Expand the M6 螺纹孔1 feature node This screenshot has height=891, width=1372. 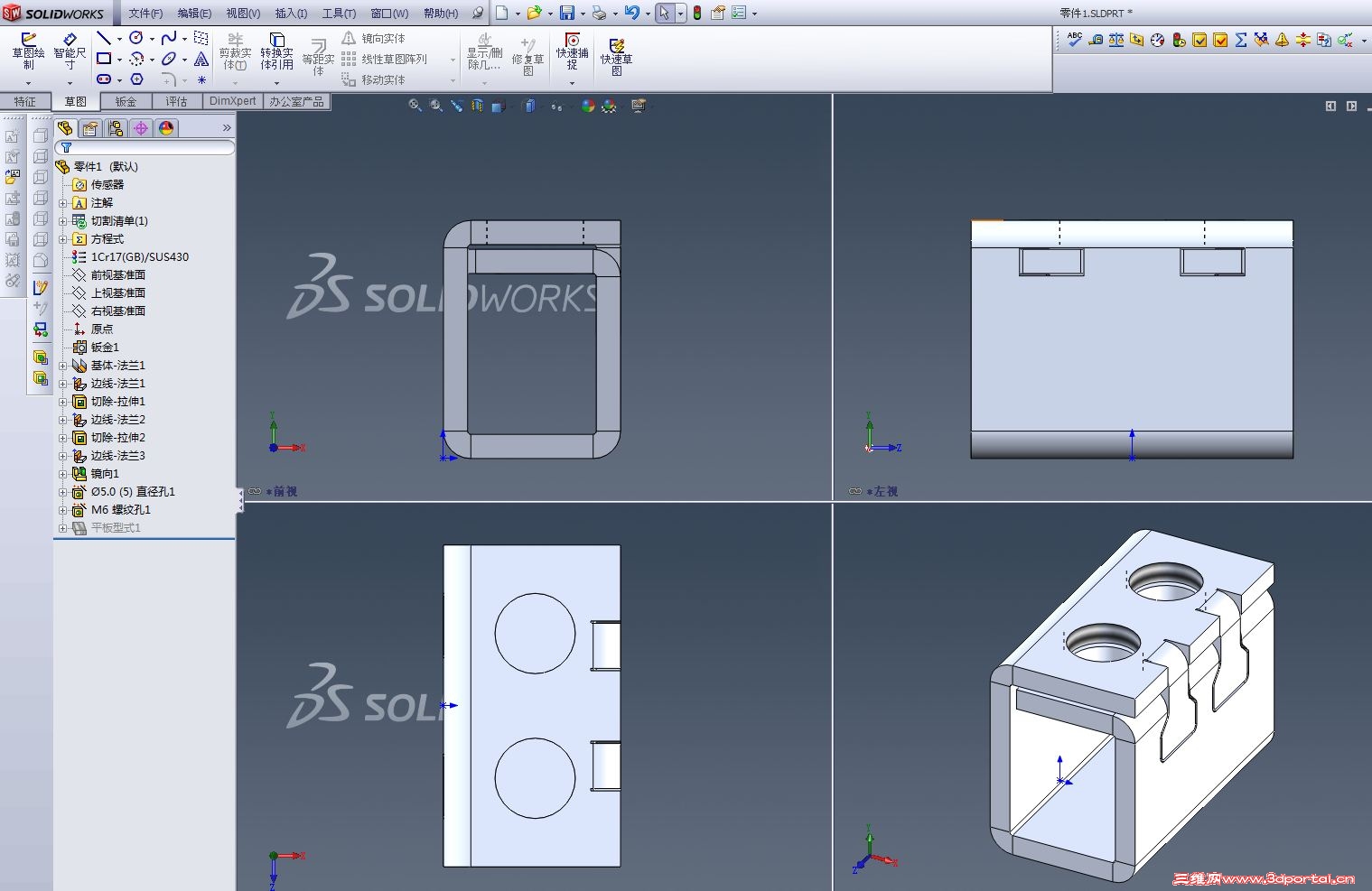[x=63, y=510]
